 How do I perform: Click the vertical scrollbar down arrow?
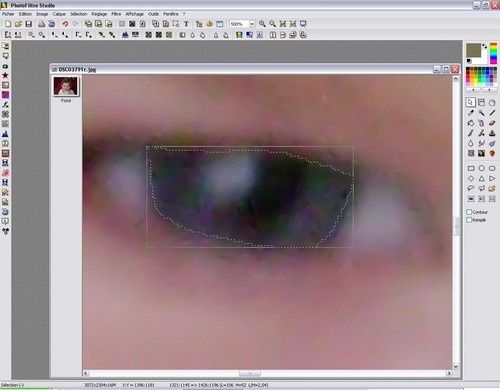coord(456,366)
